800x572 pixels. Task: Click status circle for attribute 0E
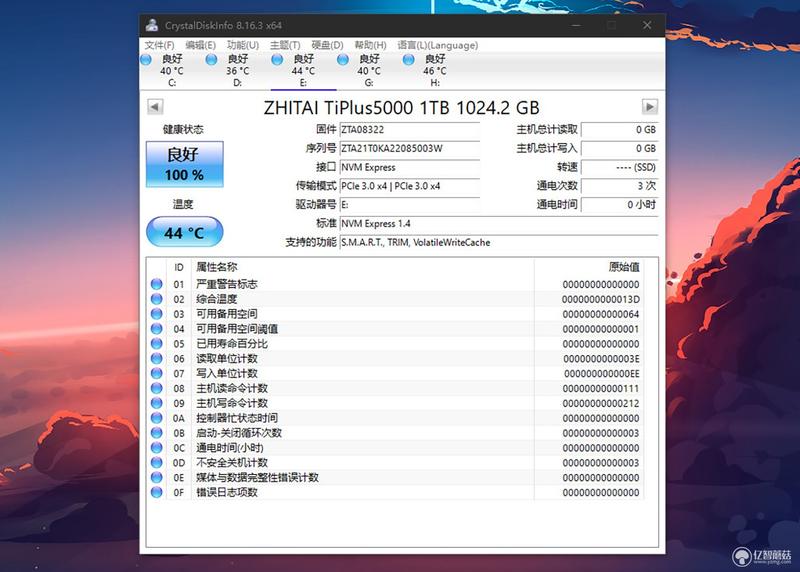pyautogui.click(x=157, y=478)
